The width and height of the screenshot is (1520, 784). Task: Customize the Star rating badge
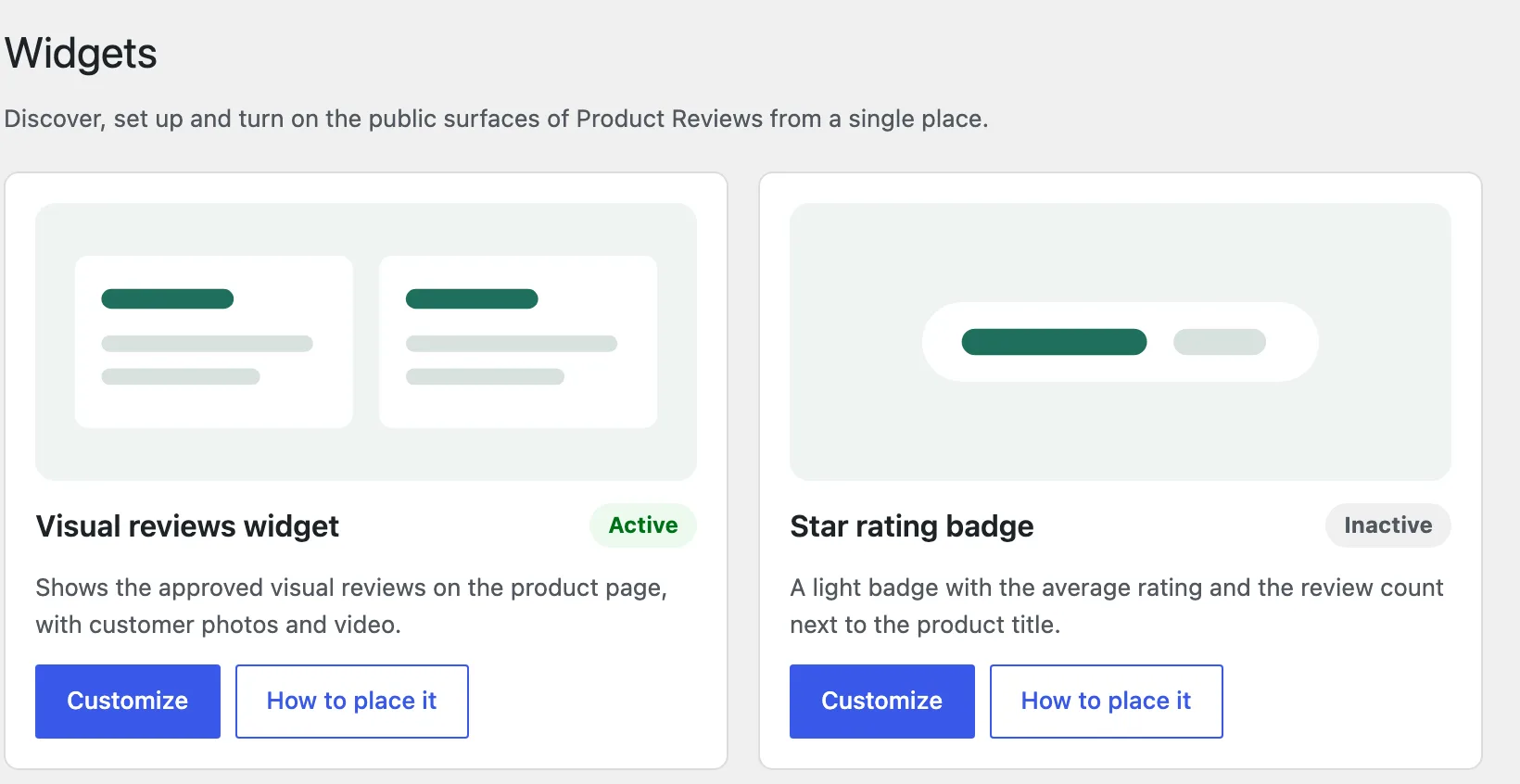tap(882, 702)
